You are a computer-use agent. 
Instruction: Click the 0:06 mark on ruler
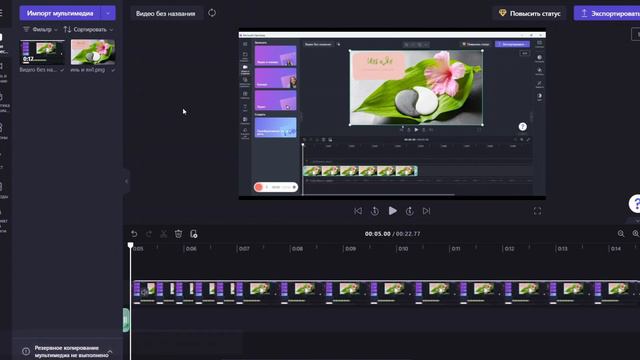click(191, 249)
